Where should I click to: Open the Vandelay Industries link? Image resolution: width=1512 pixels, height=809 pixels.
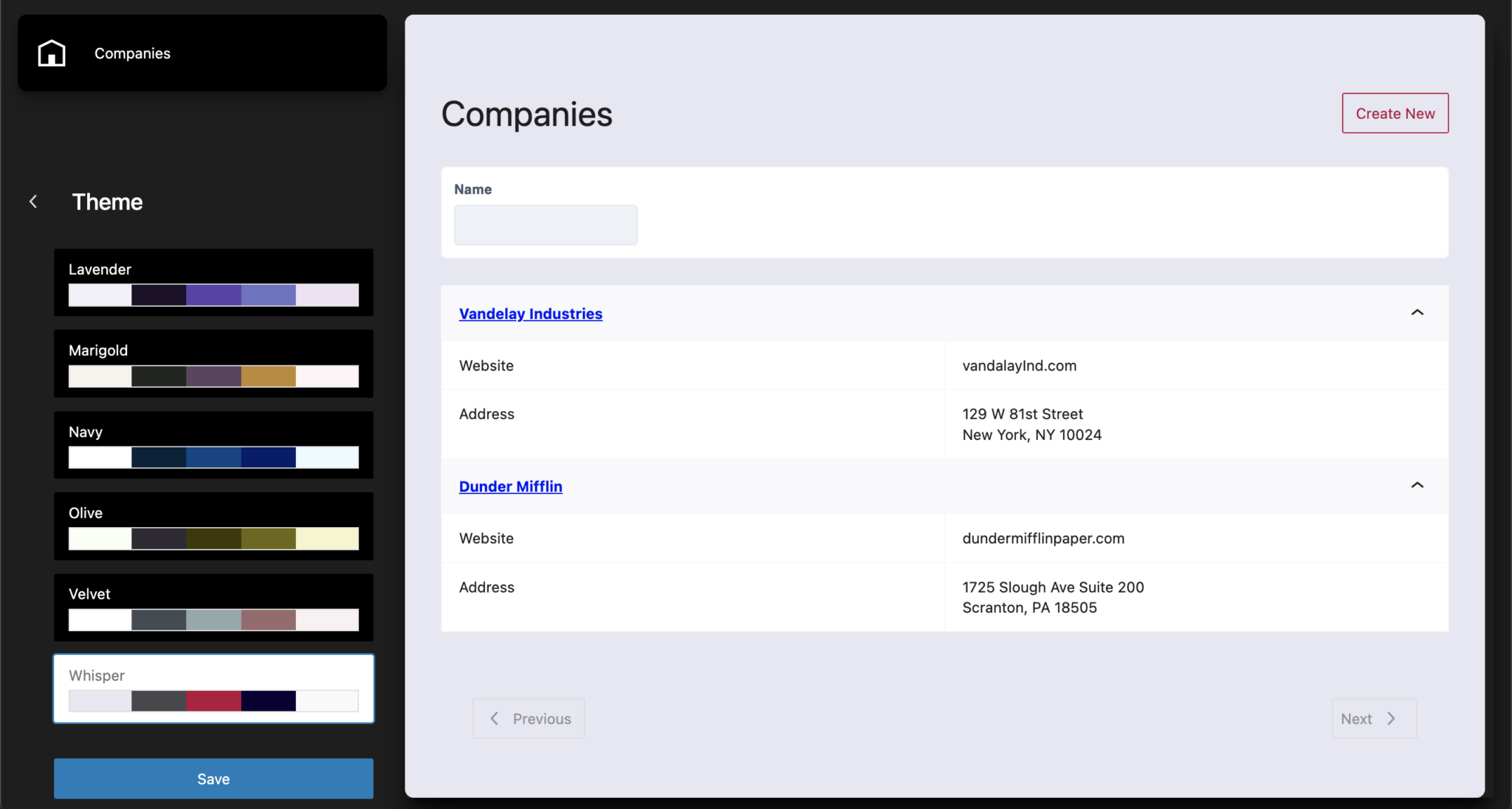(x=530, y=314)
